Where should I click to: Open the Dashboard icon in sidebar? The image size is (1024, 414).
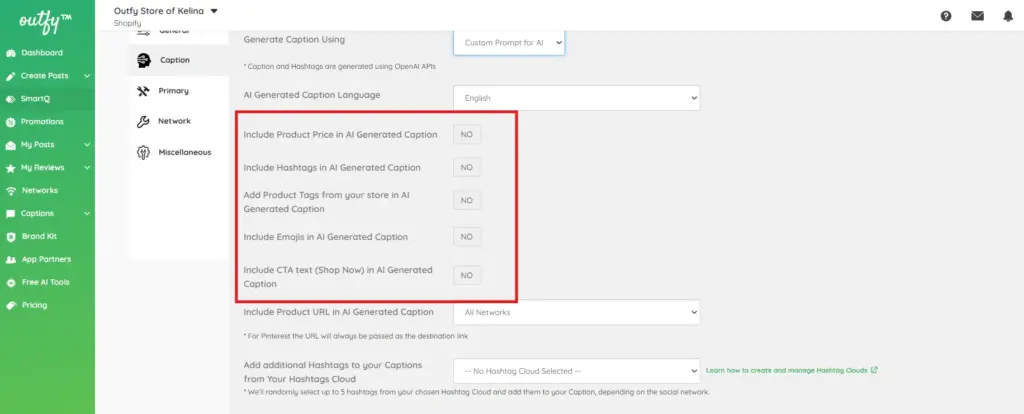click(10, 53)
